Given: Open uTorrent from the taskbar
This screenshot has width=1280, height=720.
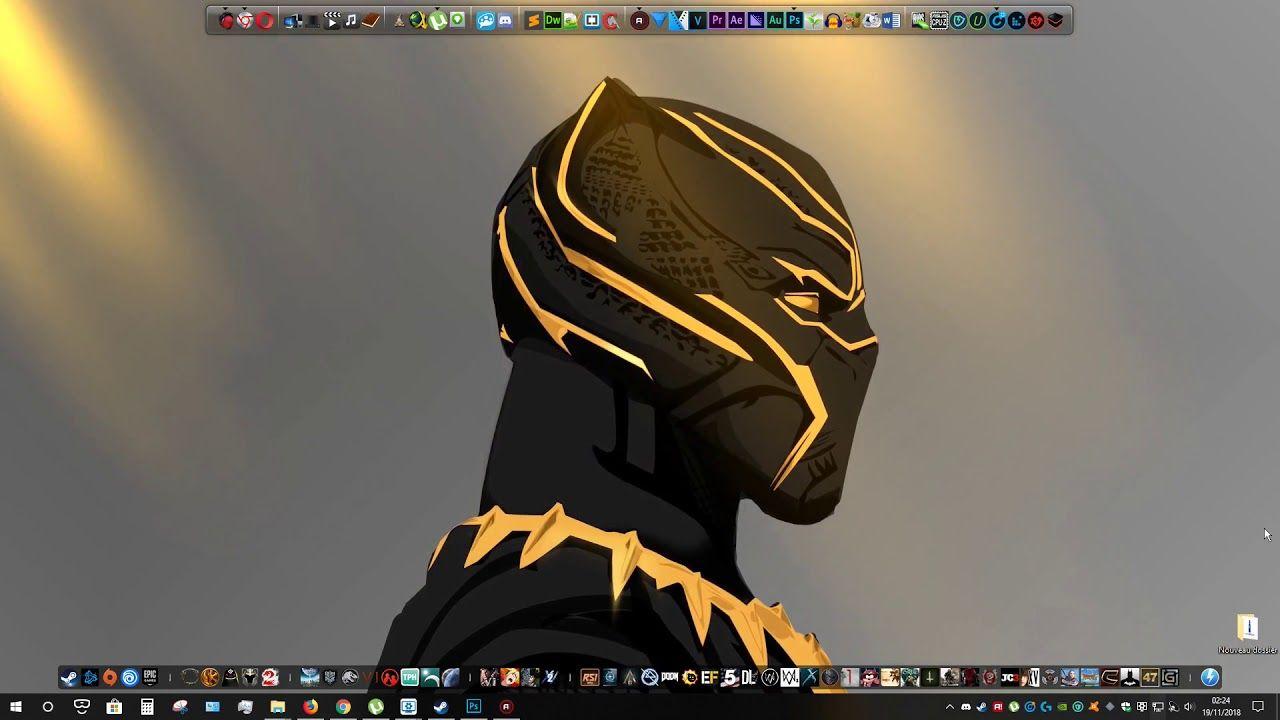Looking at the screenshot, I should click(376, 707).
